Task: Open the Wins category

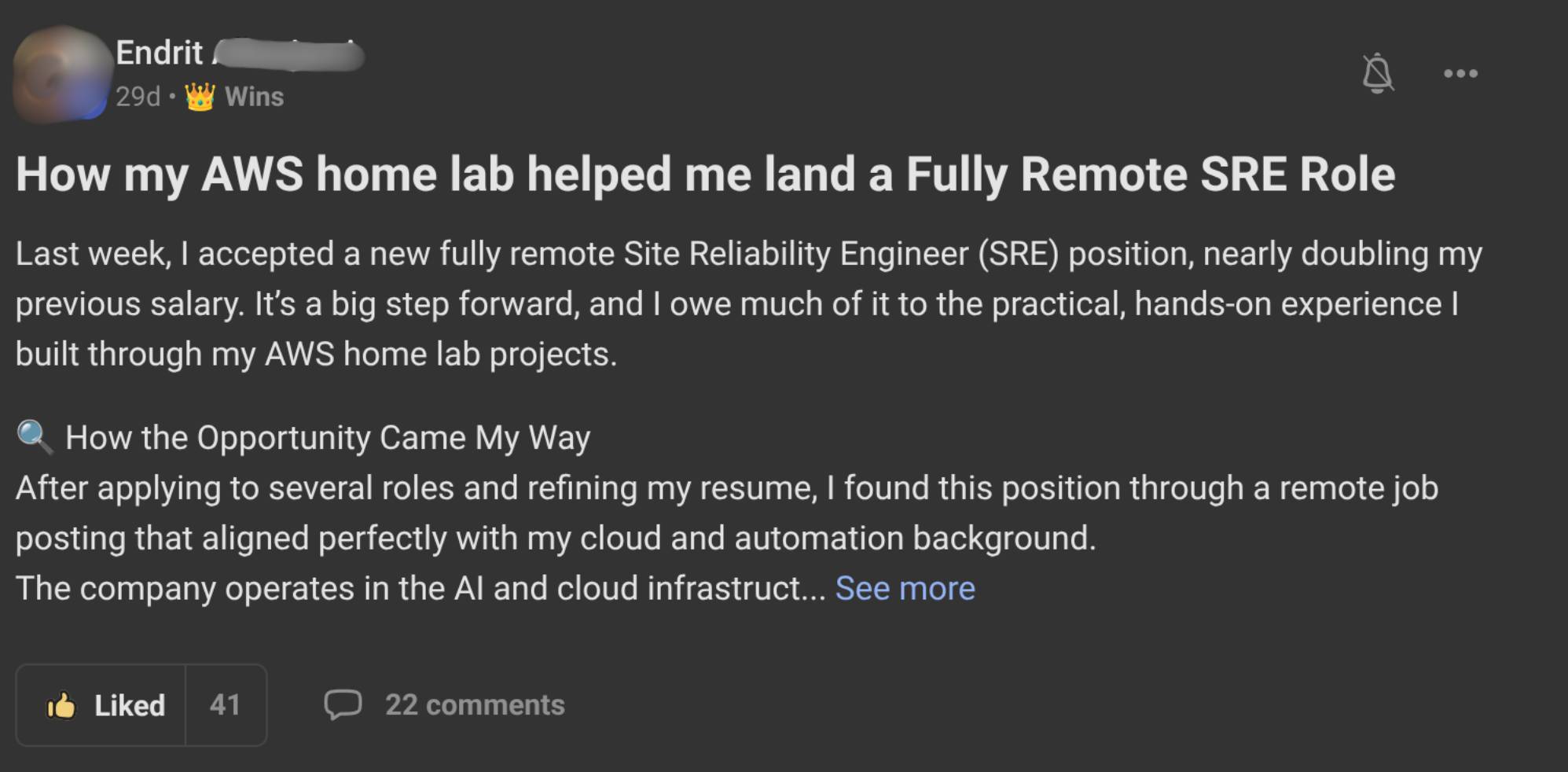Action: [254, 97]
